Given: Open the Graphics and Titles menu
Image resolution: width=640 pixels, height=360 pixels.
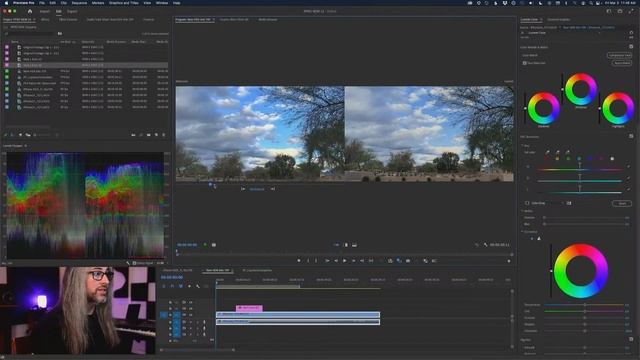Looking at the screenshot, I should tap(124, 3).
